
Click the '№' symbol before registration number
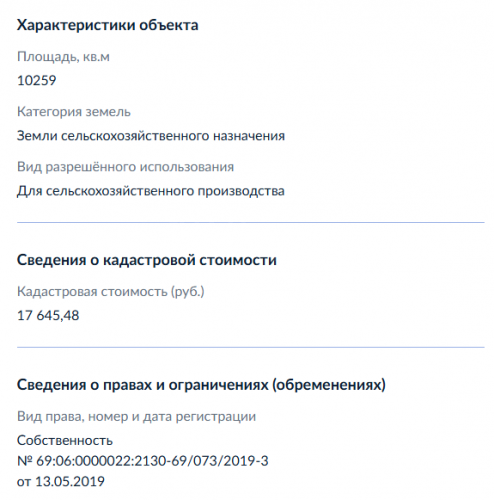[25, 461]
